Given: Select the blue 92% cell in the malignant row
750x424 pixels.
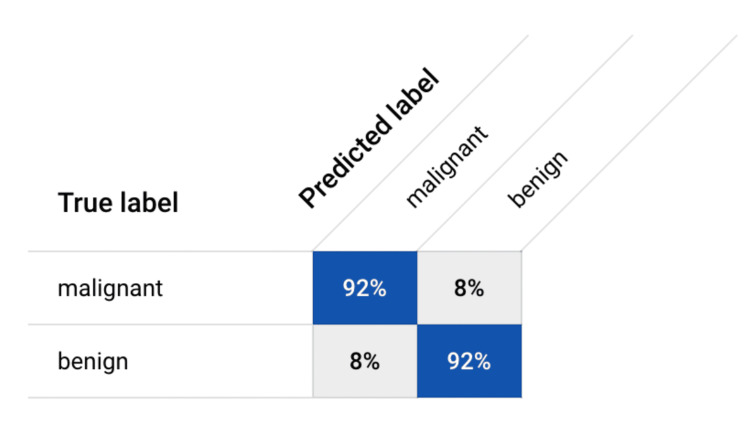Looking at the screenshot, I should tap(365, 288).
